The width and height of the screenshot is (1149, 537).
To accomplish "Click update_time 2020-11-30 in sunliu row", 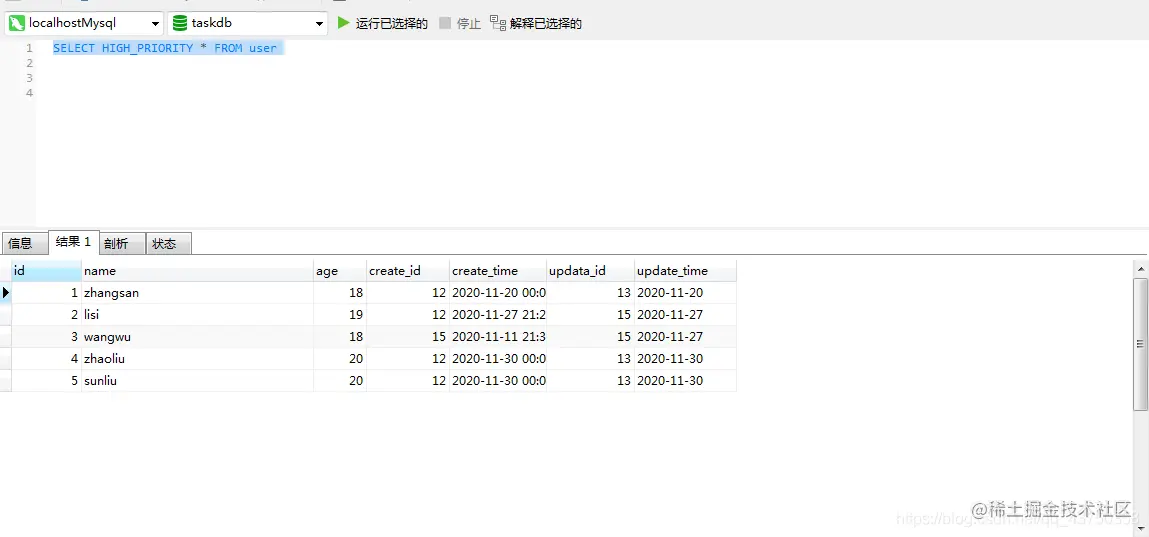I will (686, 381).
